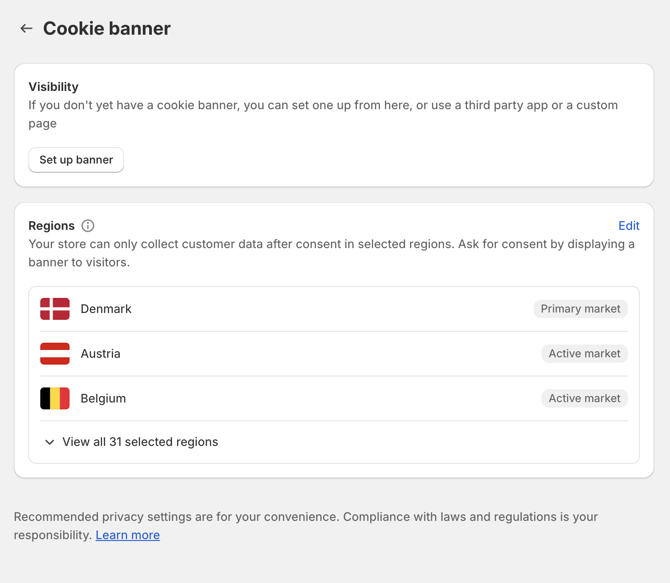
Task: Click the privacy settings disclaimer text
Action: [306, 526]
